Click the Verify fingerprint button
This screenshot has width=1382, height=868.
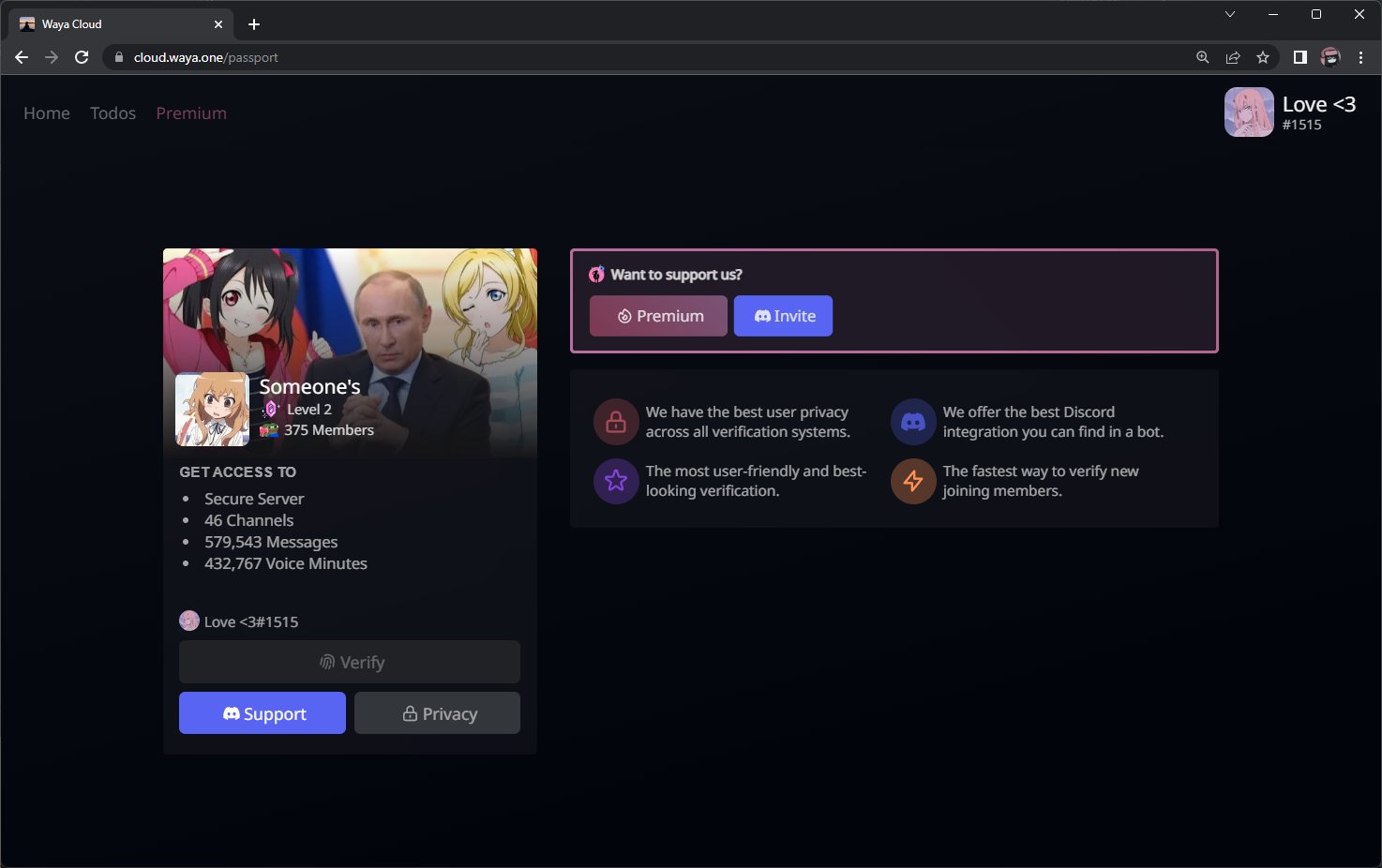pyautogui.click(x=350, y=662)
